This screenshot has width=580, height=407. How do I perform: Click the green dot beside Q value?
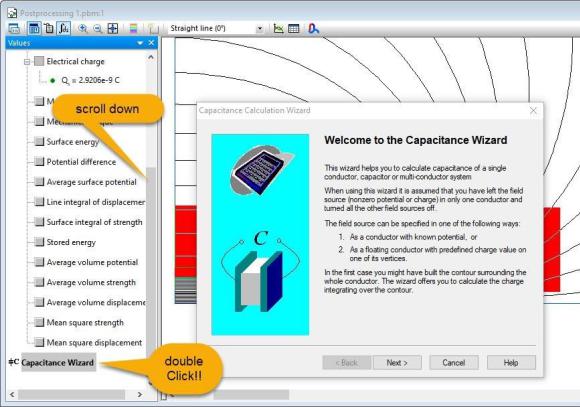click(x=53, y=80)
